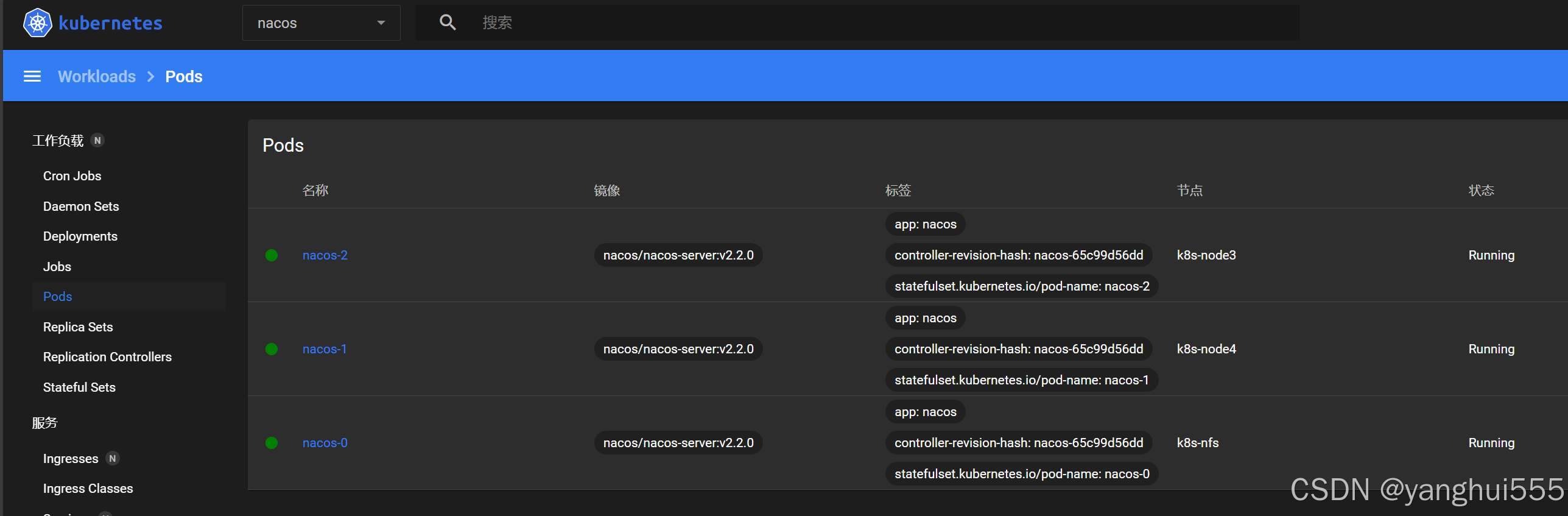
Task: Click nacos-1's nacos-server:v2.2.0 image chip
Action: pos(678,349)
